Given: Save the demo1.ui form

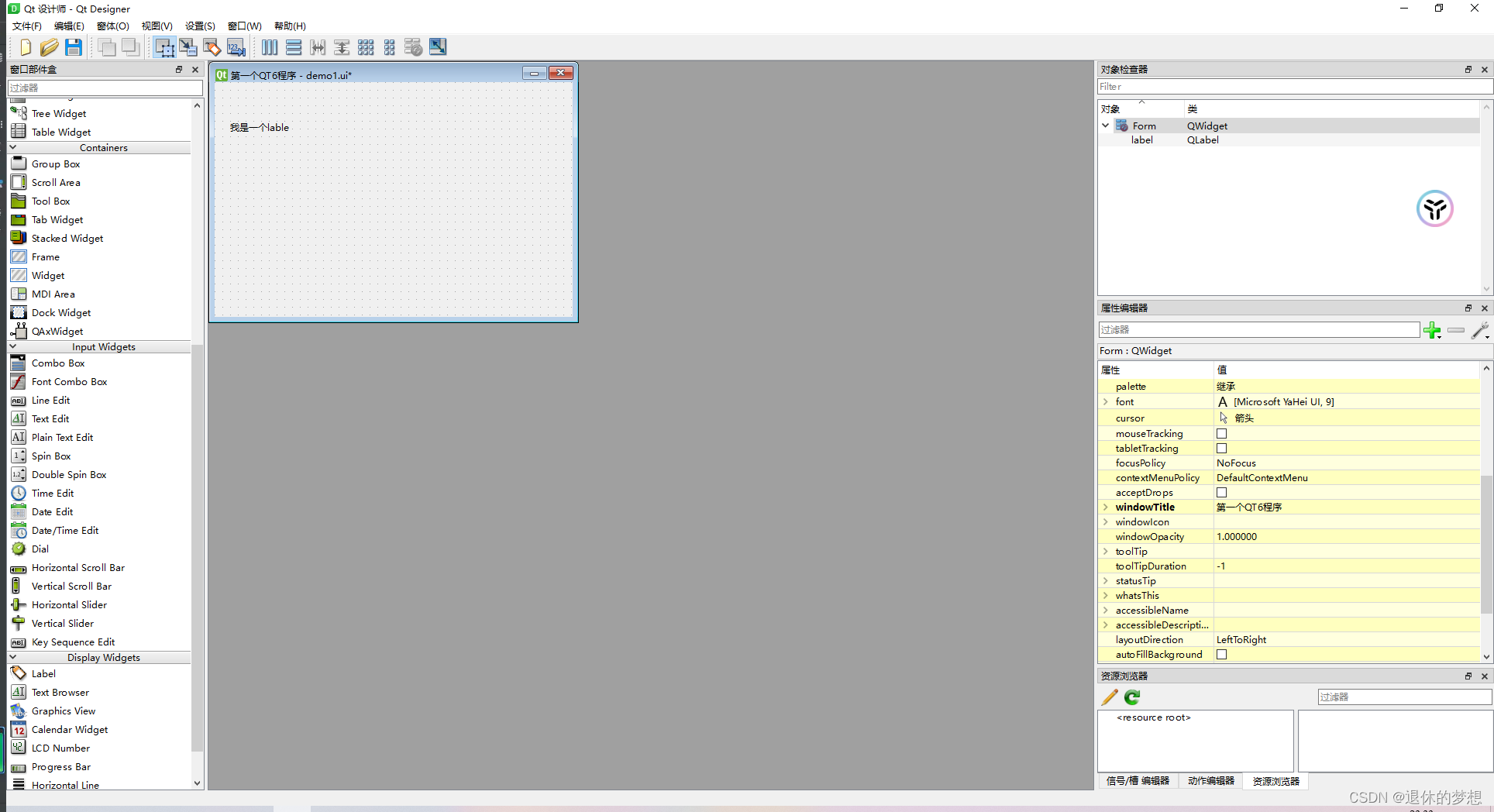Looking at the screenshot, I should pos(74,46).
